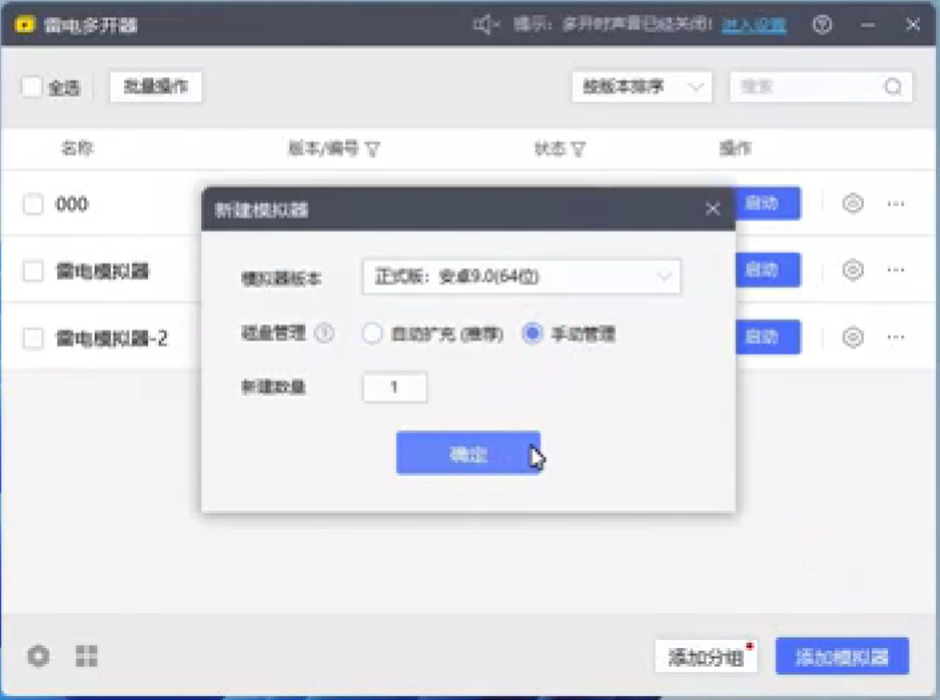Open the 批量操作 batch operation button

click(x=156, y=87)
